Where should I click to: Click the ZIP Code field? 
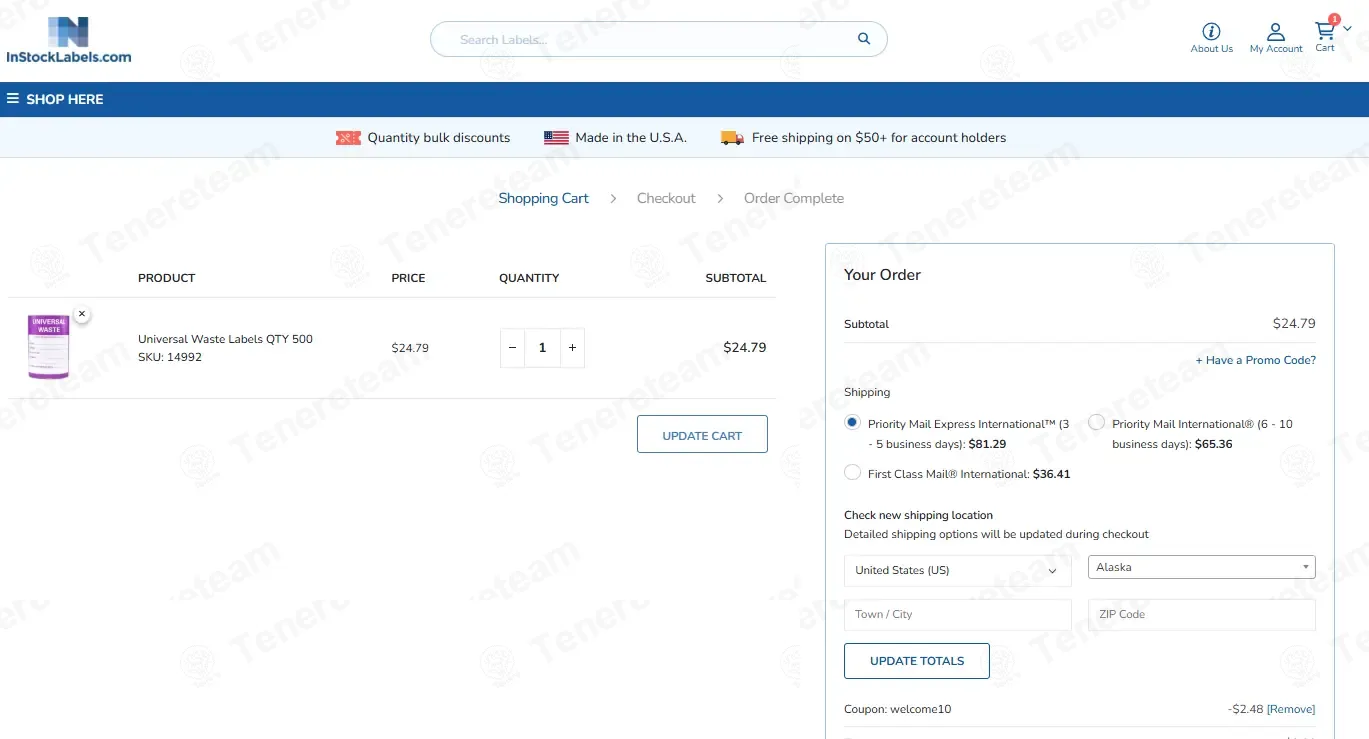pos(1202,614)
